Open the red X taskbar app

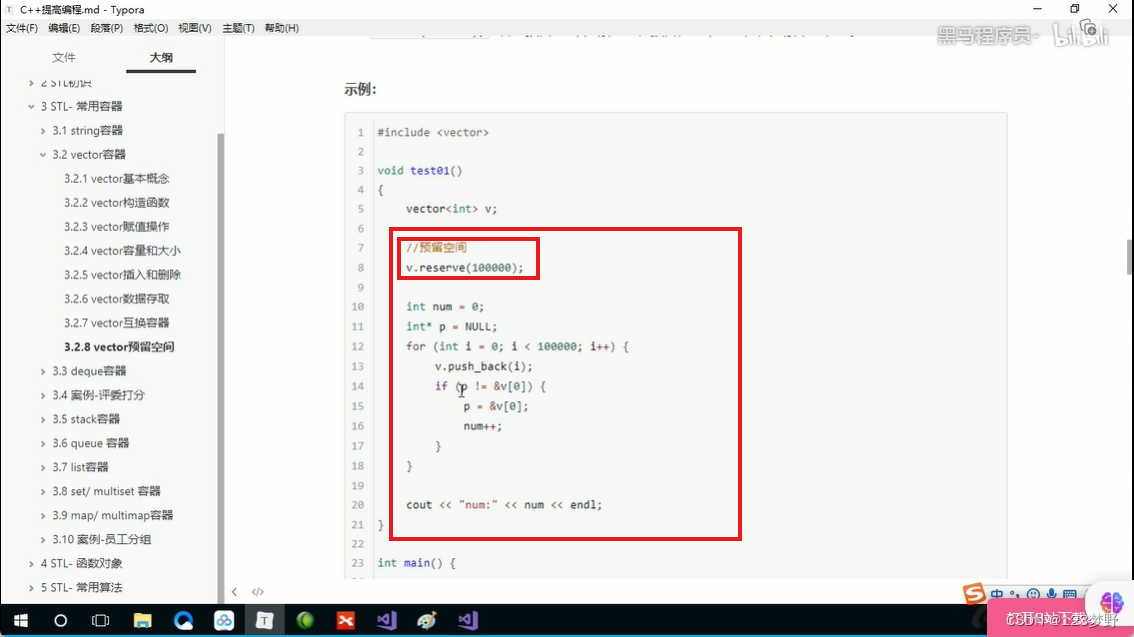point(346,620)
